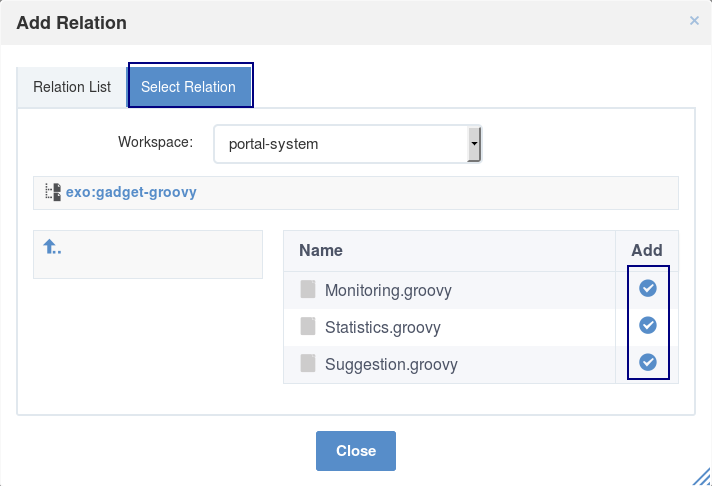Go up one folder level arrow
This screenshot has width=712, height=486.
[52, 247]
